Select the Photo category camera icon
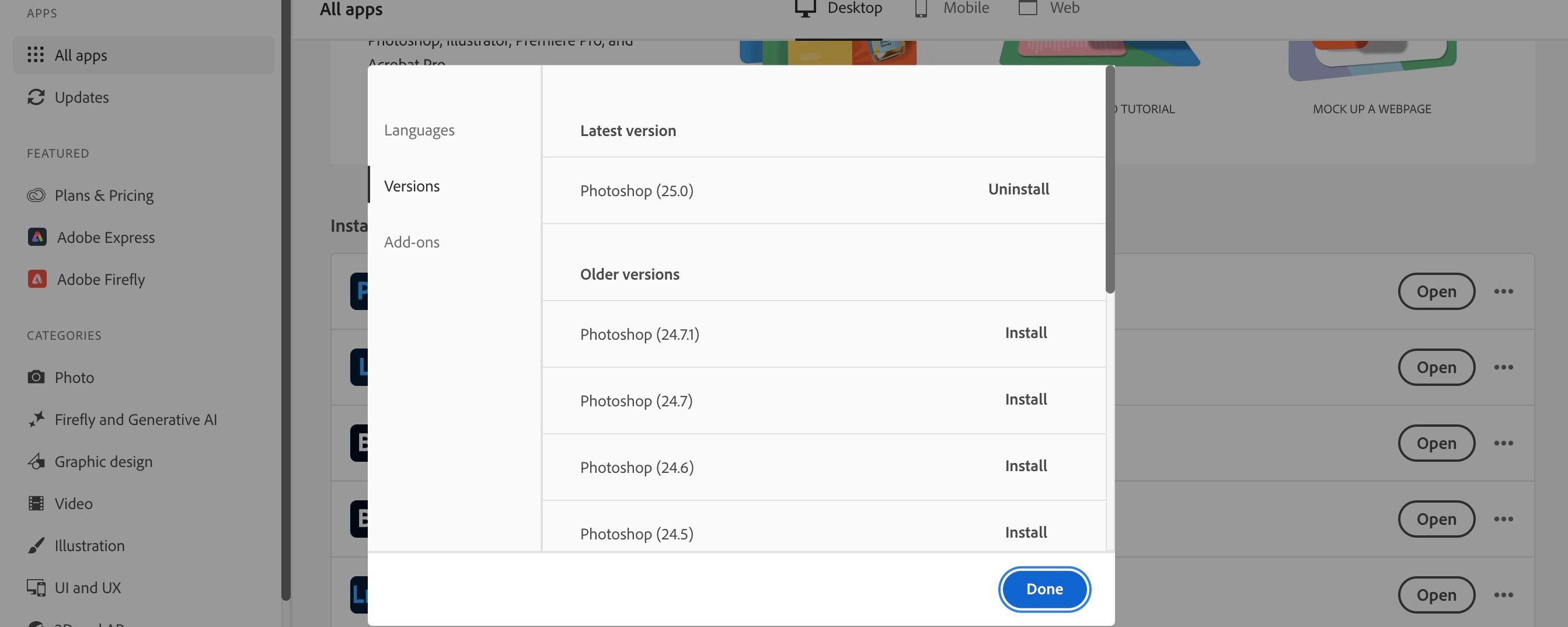 [37, 377]
